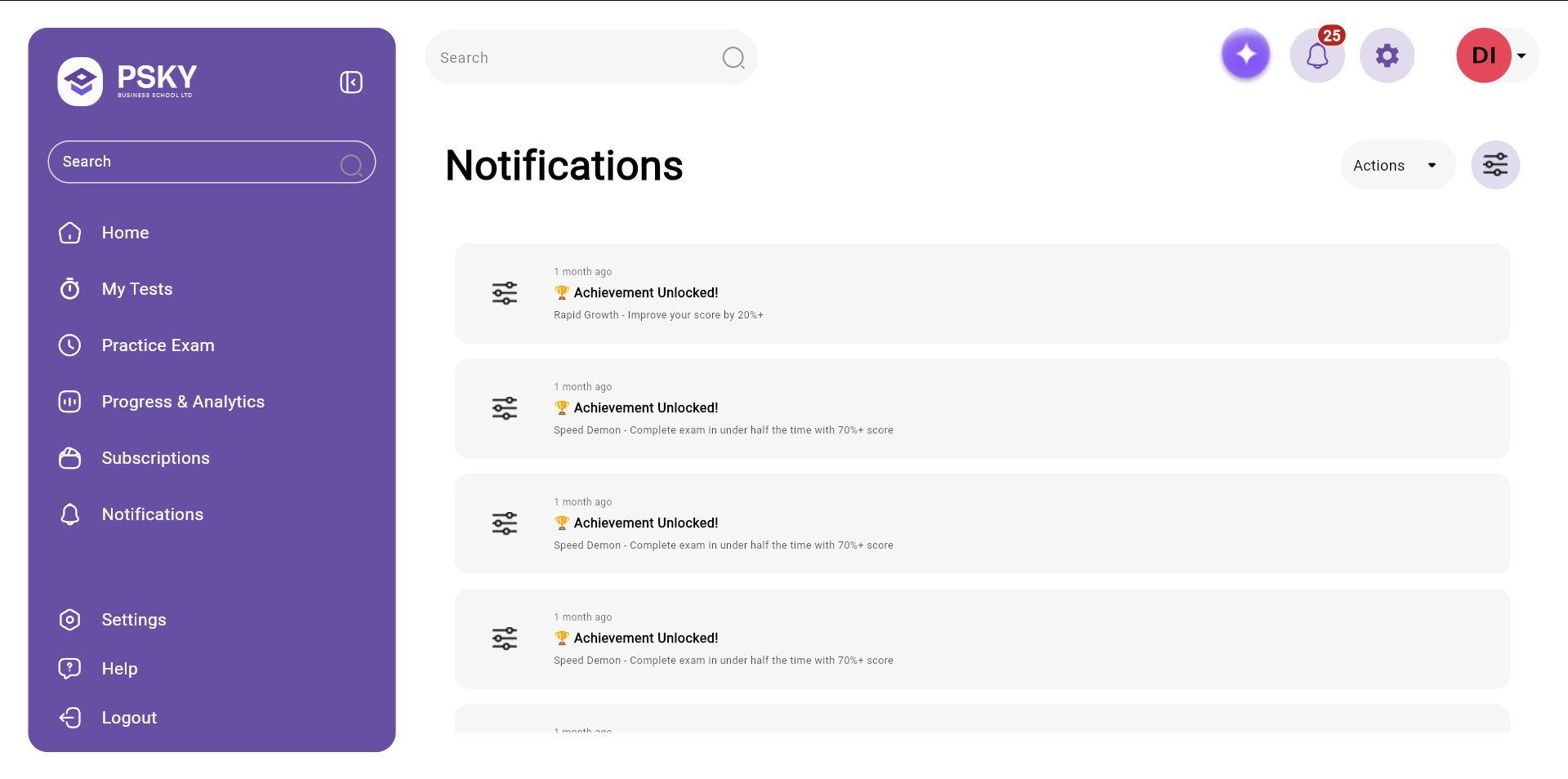
Task: Open the Practice Exam clock icon
Action: click(70, 345)
